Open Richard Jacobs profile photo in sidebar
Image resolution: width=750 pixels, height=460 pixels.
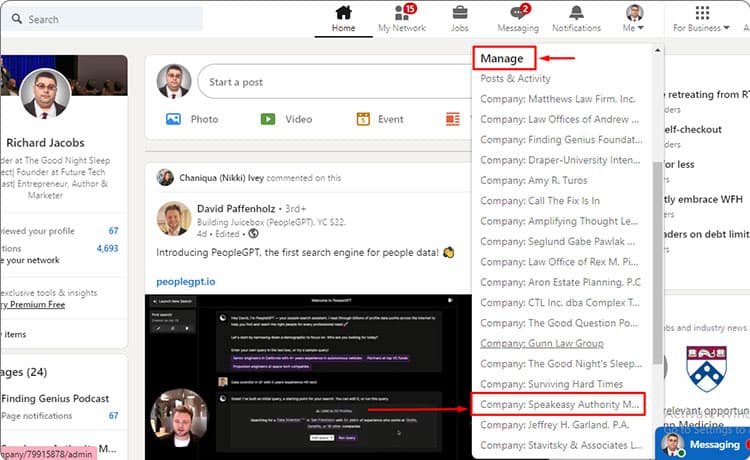click(x=45, y=93)
